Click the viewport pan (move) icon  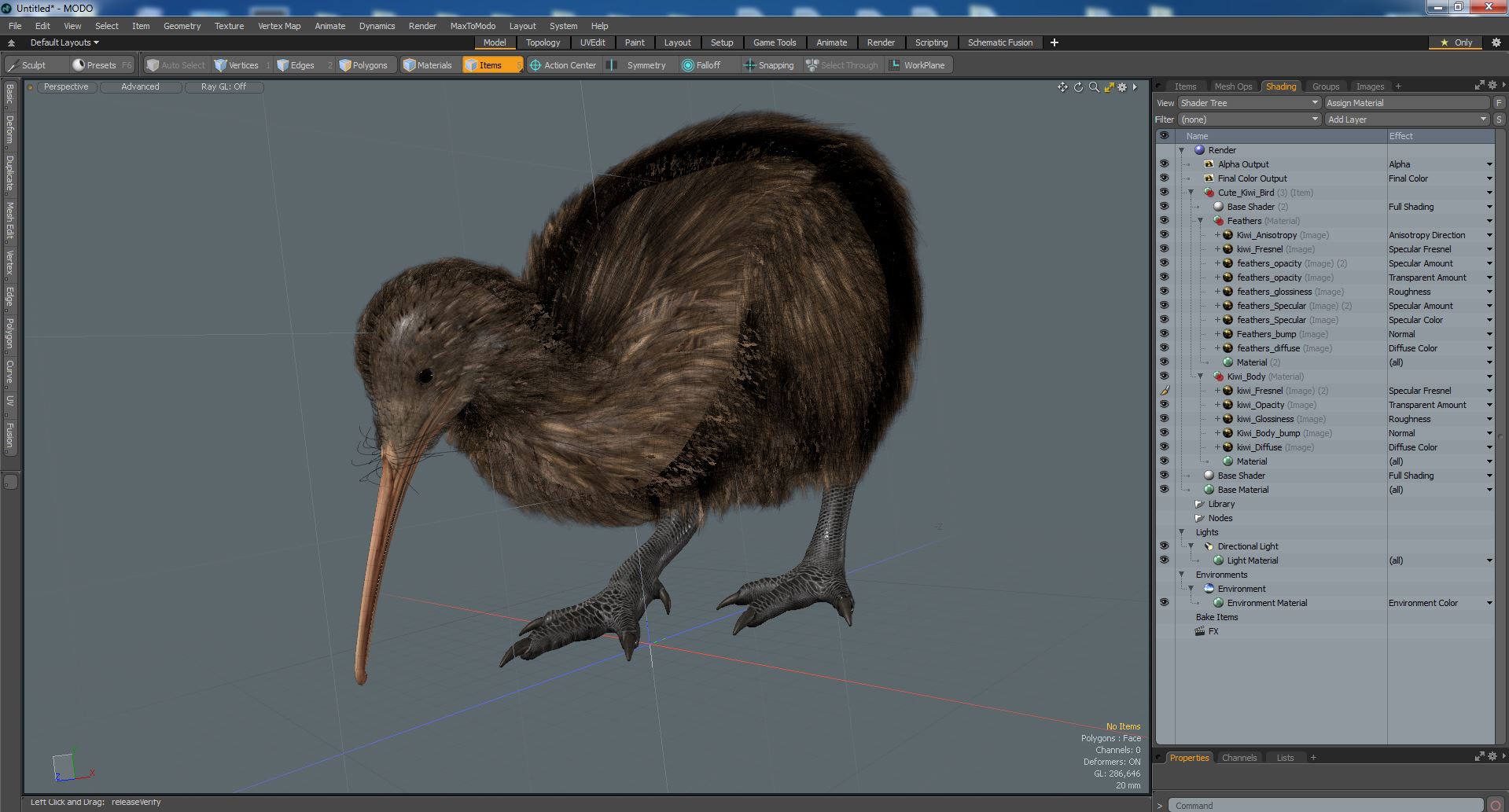[x=1062, y=87]
